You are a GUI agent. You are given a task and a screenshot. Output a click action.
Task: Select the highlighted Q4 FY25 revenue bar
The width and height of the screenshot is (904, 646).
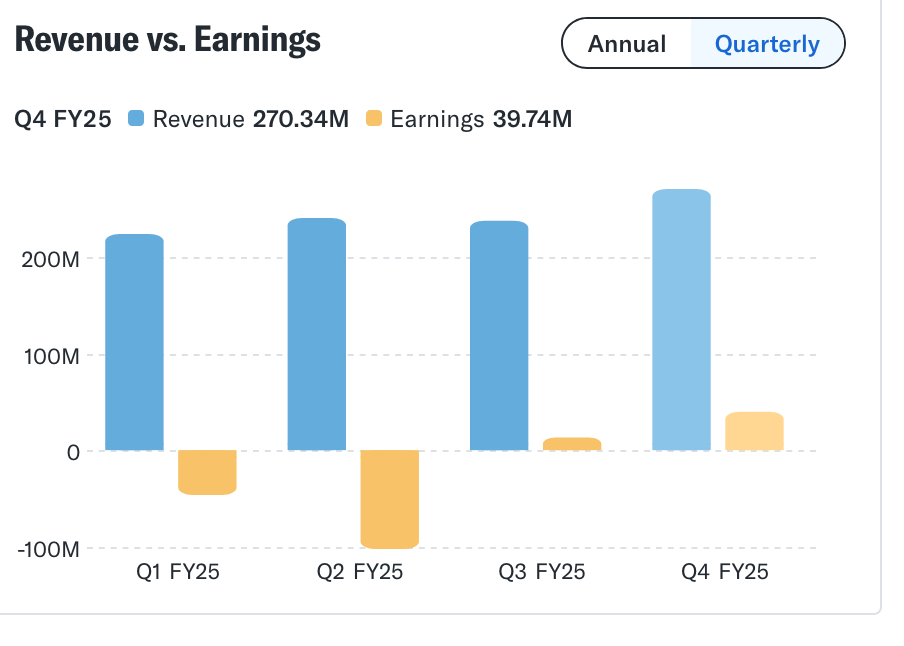[x=681, y=320]
